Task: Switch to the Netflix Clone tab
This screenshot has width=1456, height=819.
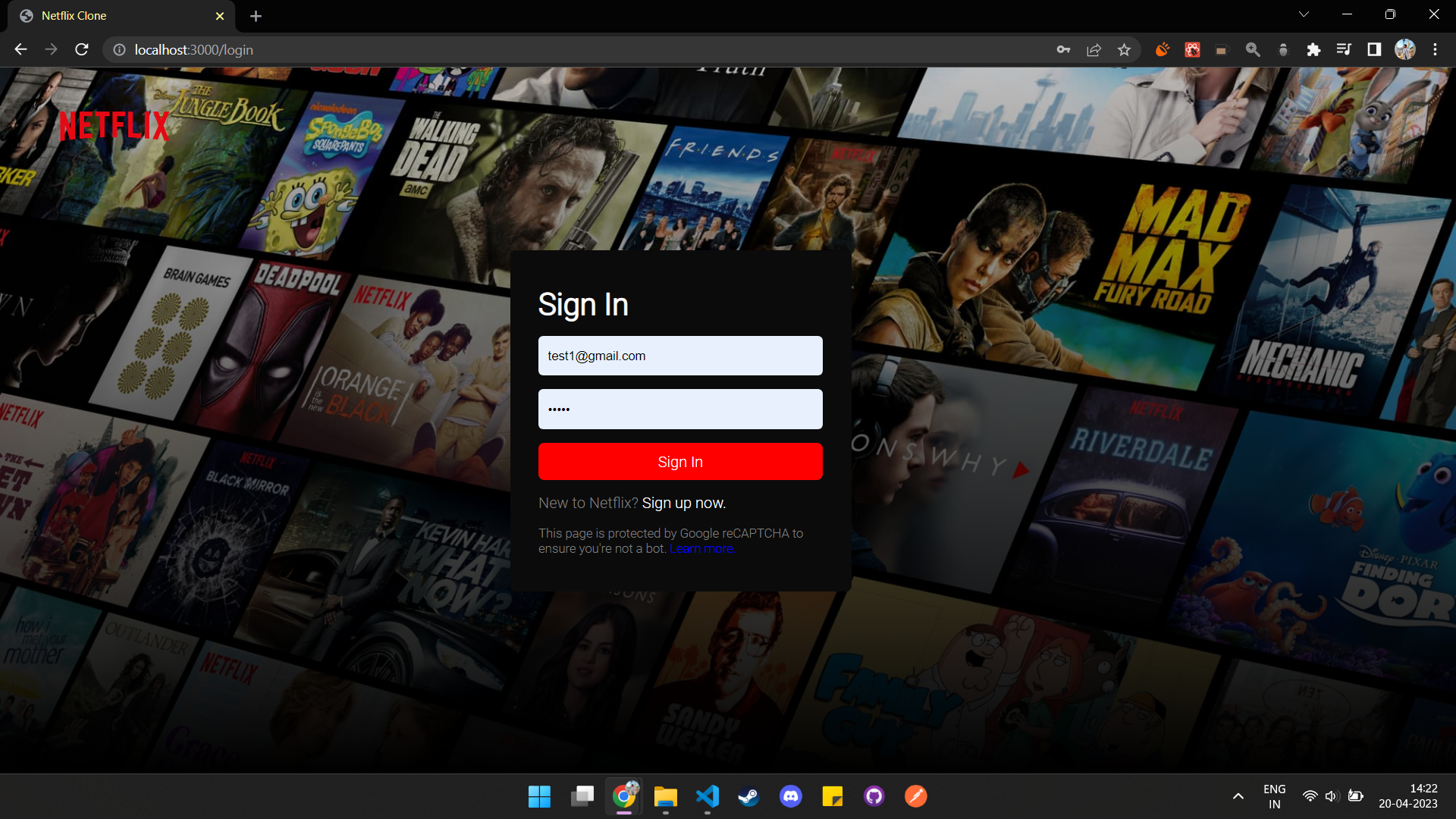Action: point(121,16)
